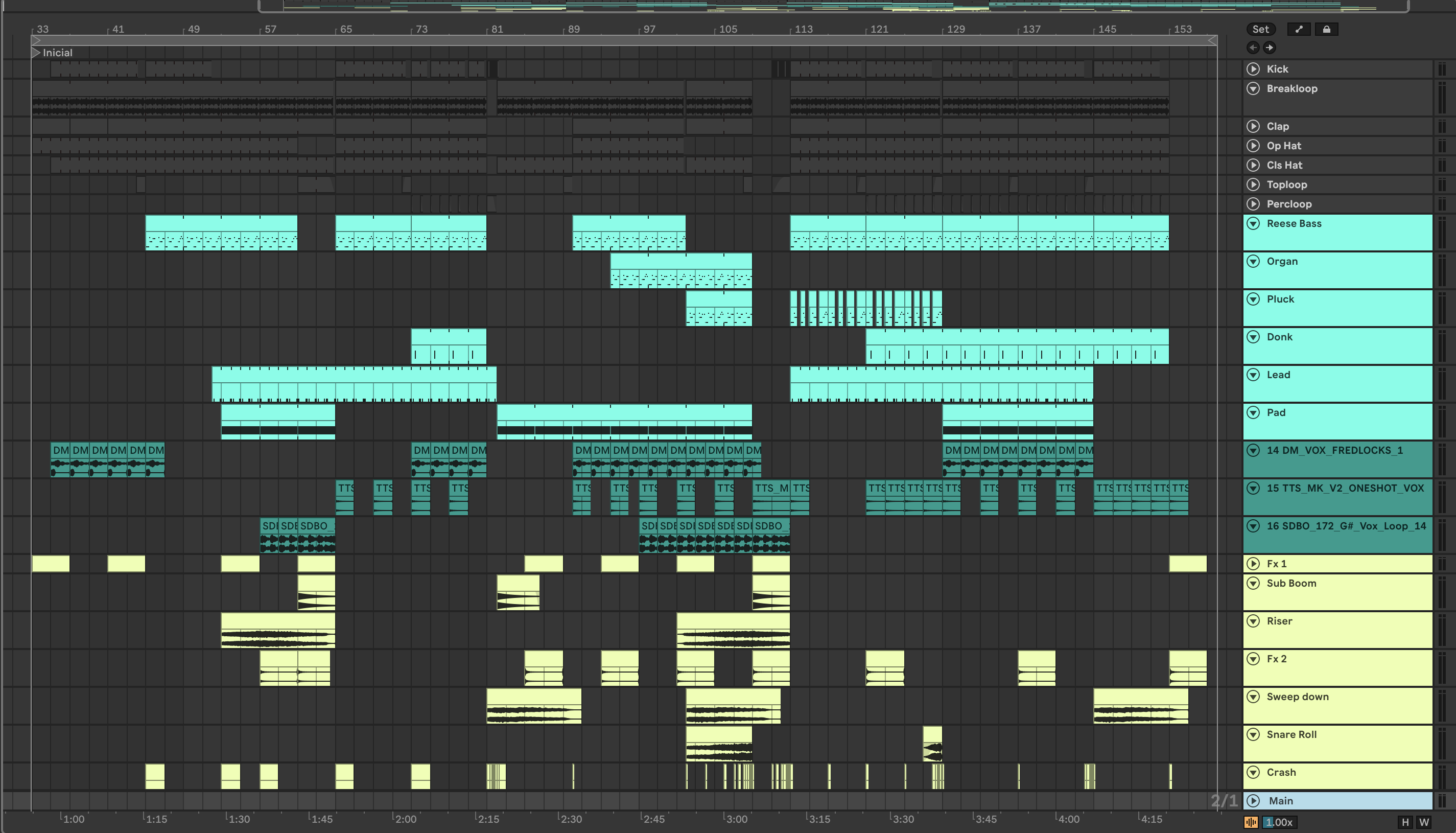Select the Kick track name
This screenshot has width=1456, height=833.
pyautogui.click(x=1277, y=68)
